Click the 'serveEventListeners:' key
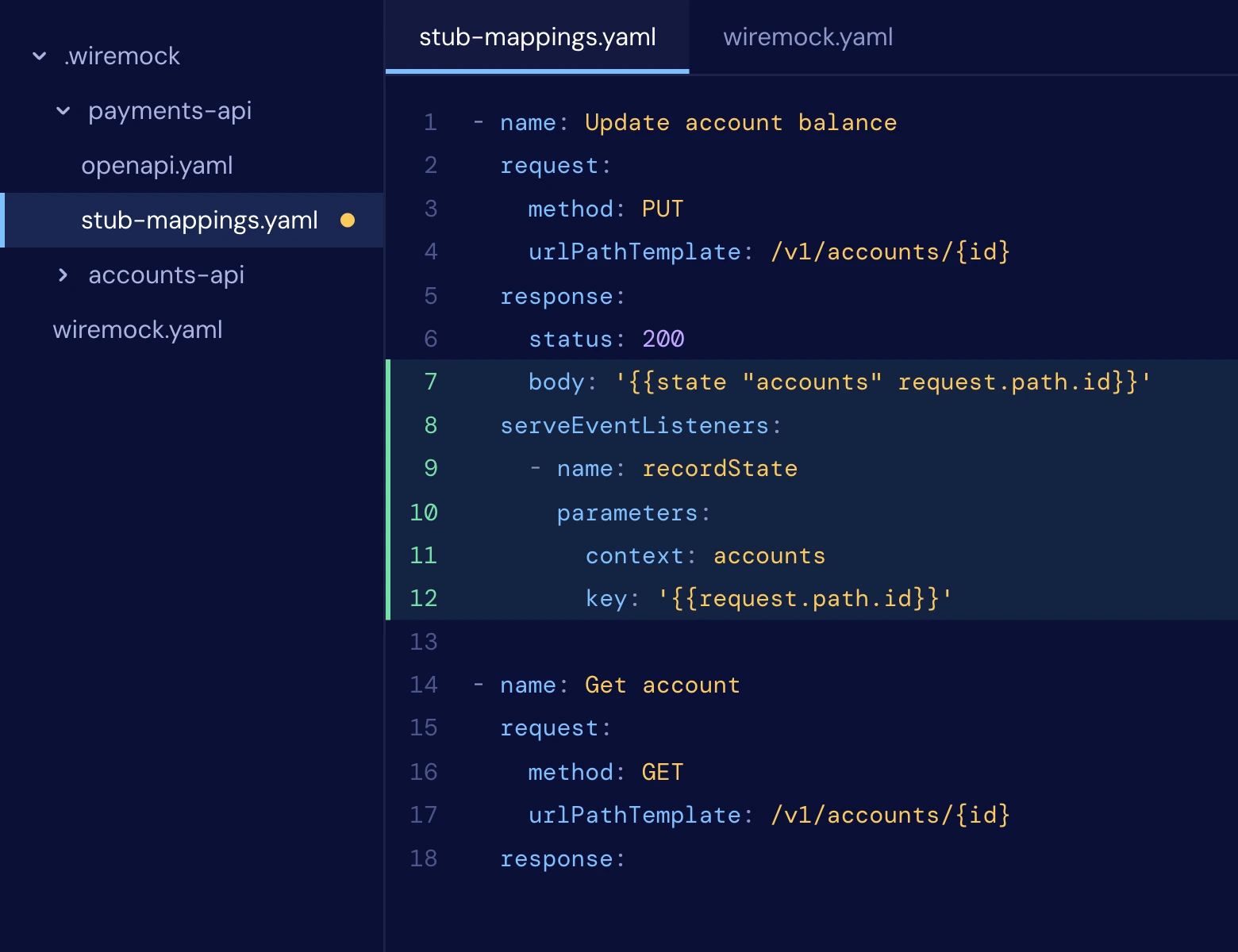This screenshot has width=1238, height=952. [641, 426]
